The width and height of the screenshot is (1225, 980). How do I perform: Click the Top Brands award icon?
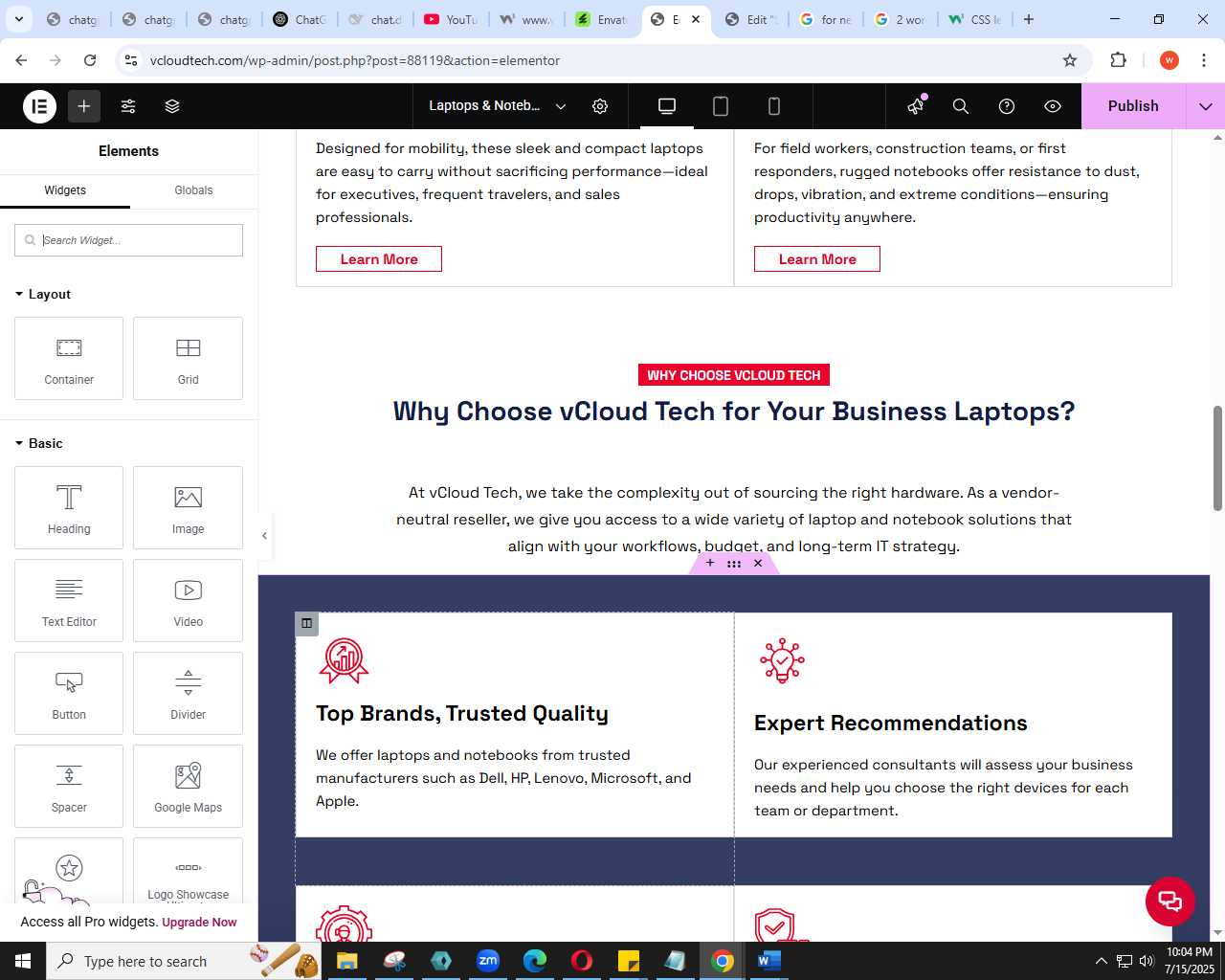click(344, 660)
